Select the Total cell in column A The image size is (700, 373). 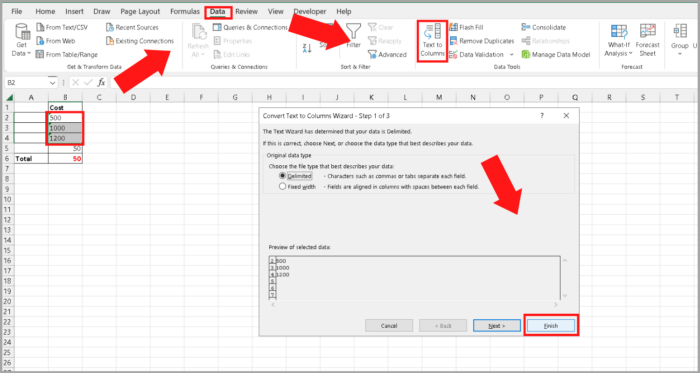pos(31,158)
